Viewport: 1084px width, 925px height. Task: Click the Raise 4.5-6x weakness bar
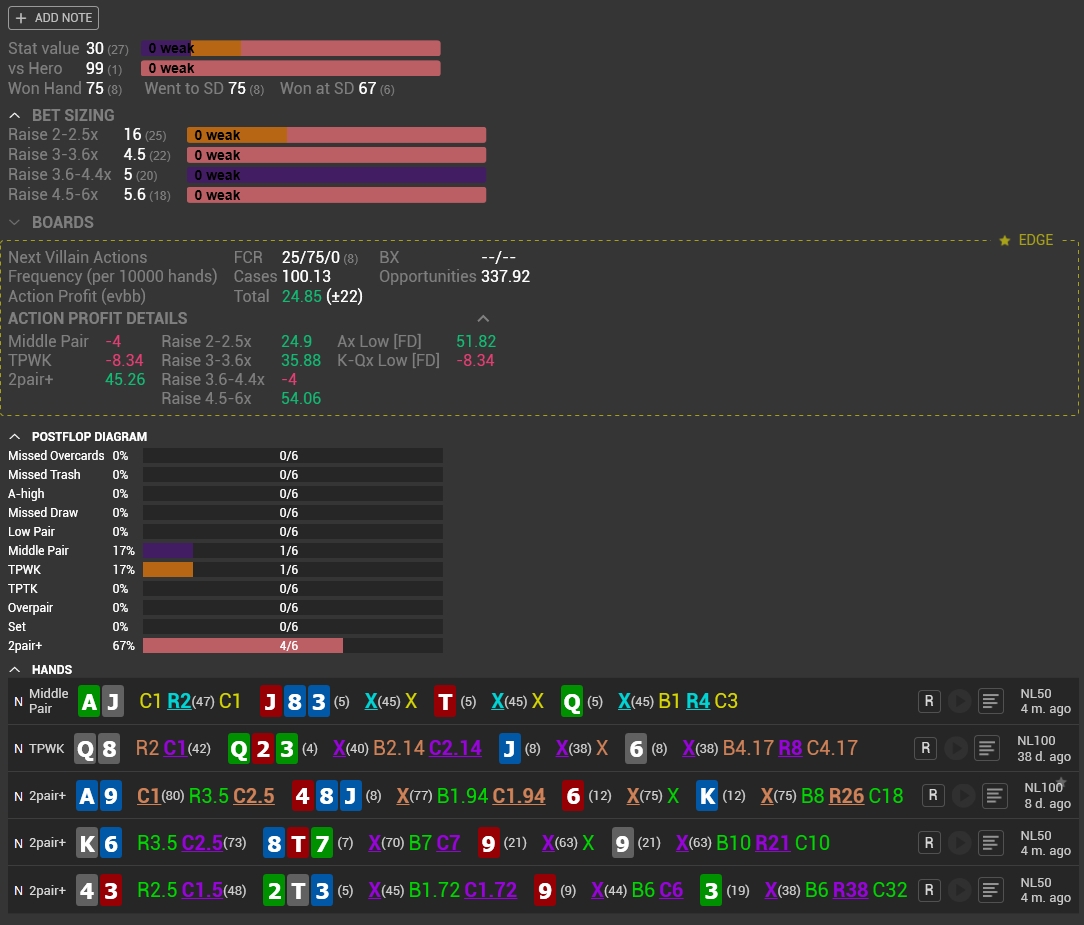(x=336, y=195)
